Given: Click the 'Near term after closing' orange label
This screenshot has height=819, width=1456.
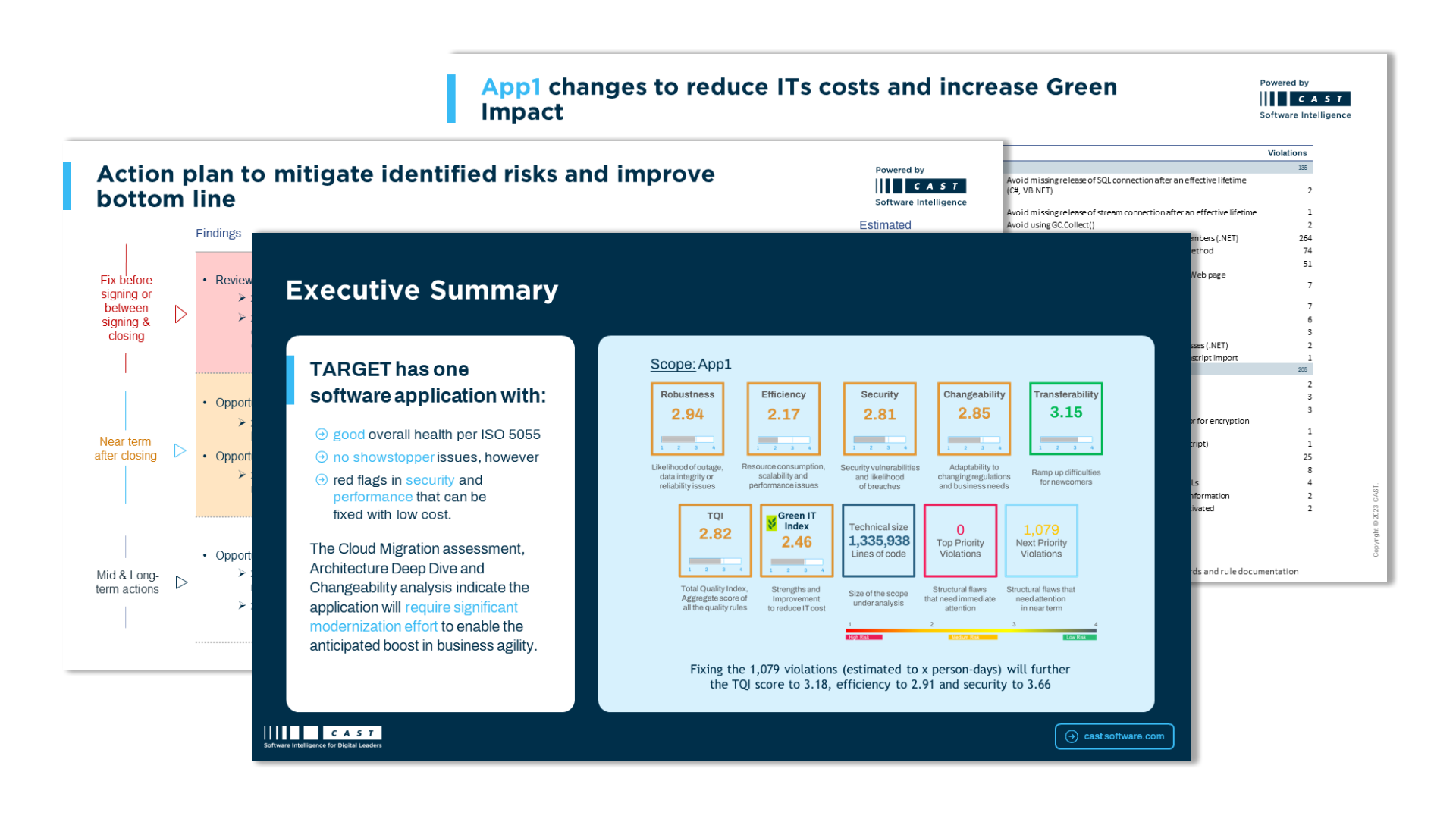Looking at the screenshot, I should point(125,449).
